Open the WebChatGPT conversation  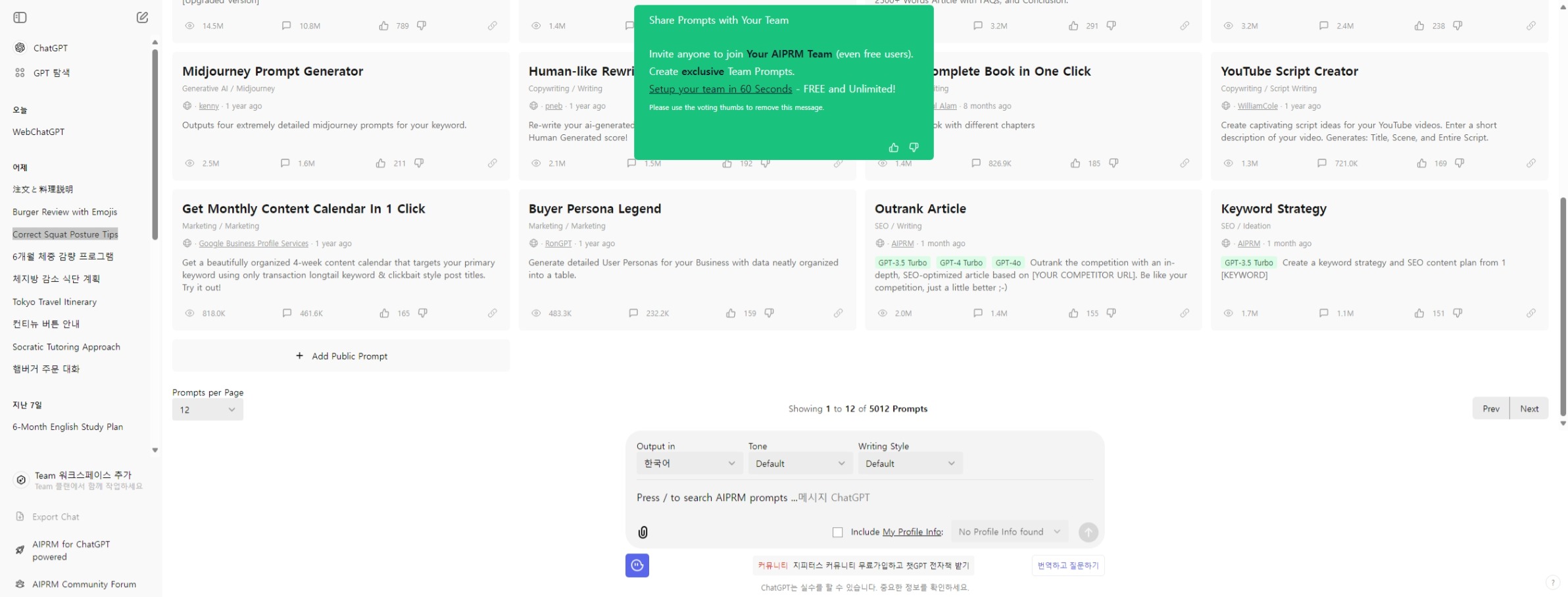[39, 132]
